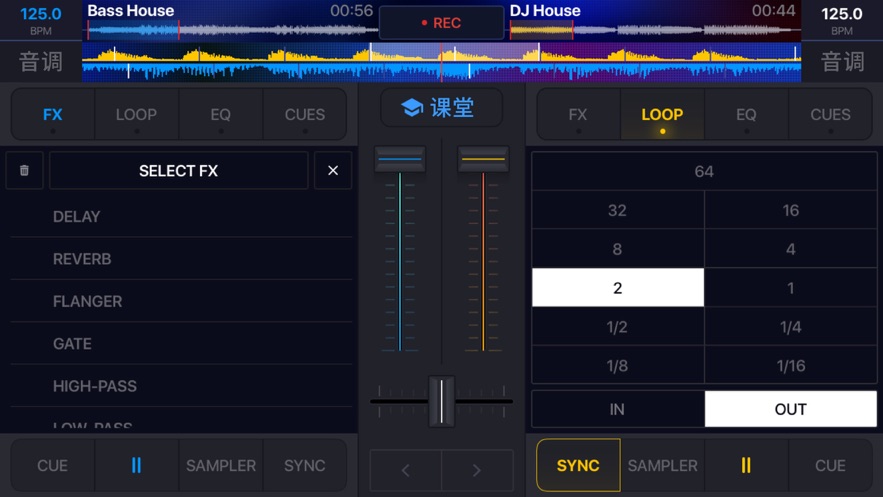Open the classroom lessons button

pyautogui.click(x=441, y=108)
